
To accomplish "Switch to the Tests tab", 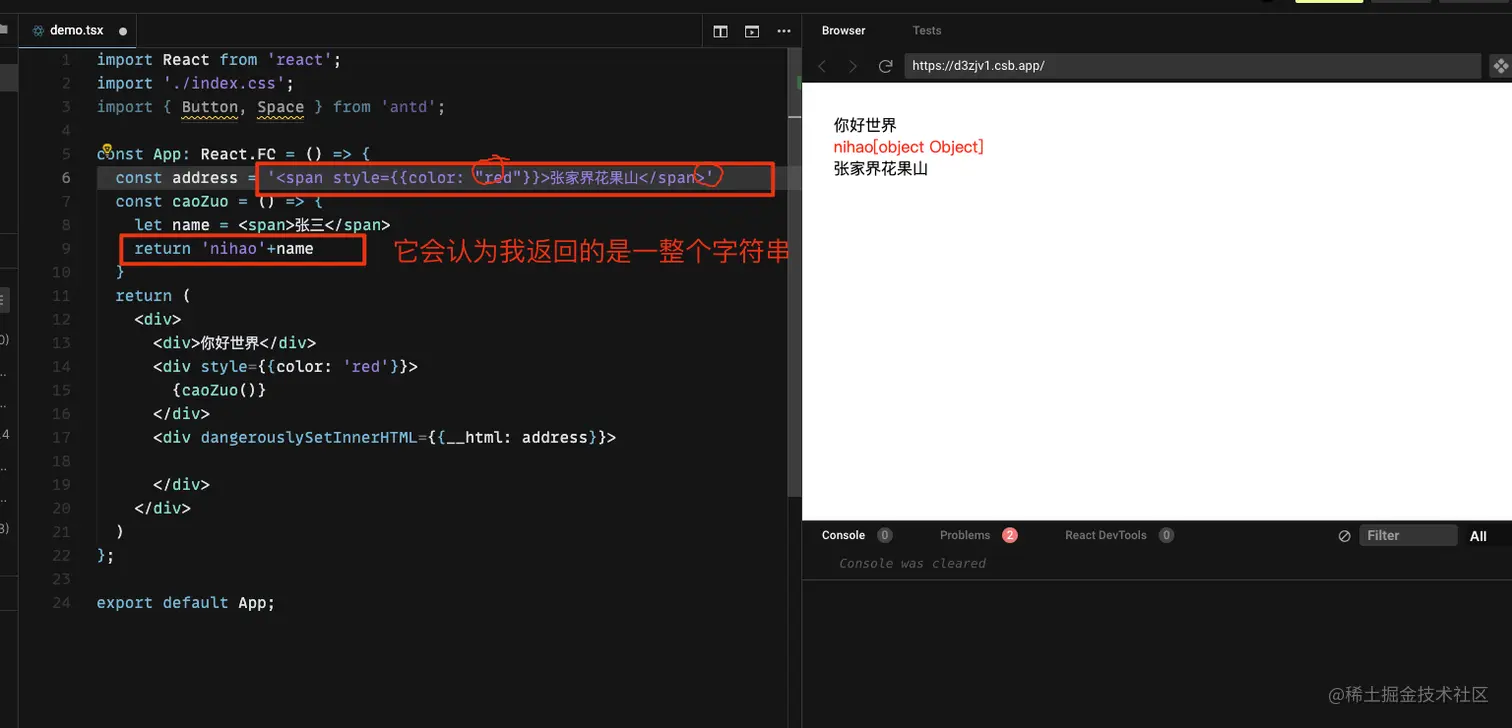I will (927, 31).
